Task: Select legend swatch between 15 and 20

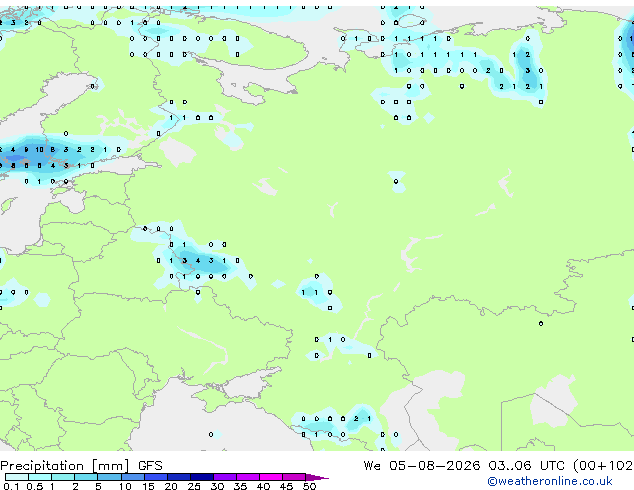Action: (156, 477)
